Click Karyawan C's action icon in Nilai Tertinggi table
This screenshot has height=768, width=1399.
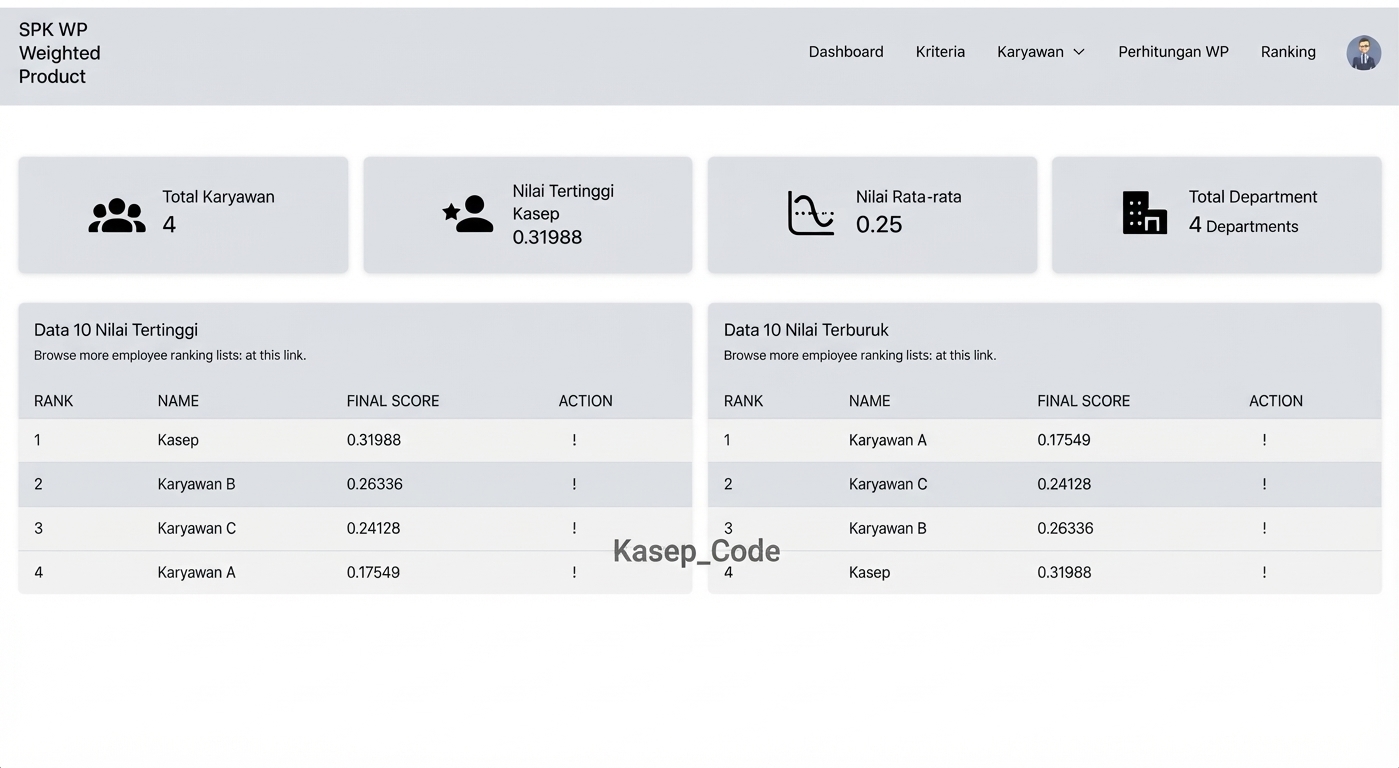click(574, 528)
